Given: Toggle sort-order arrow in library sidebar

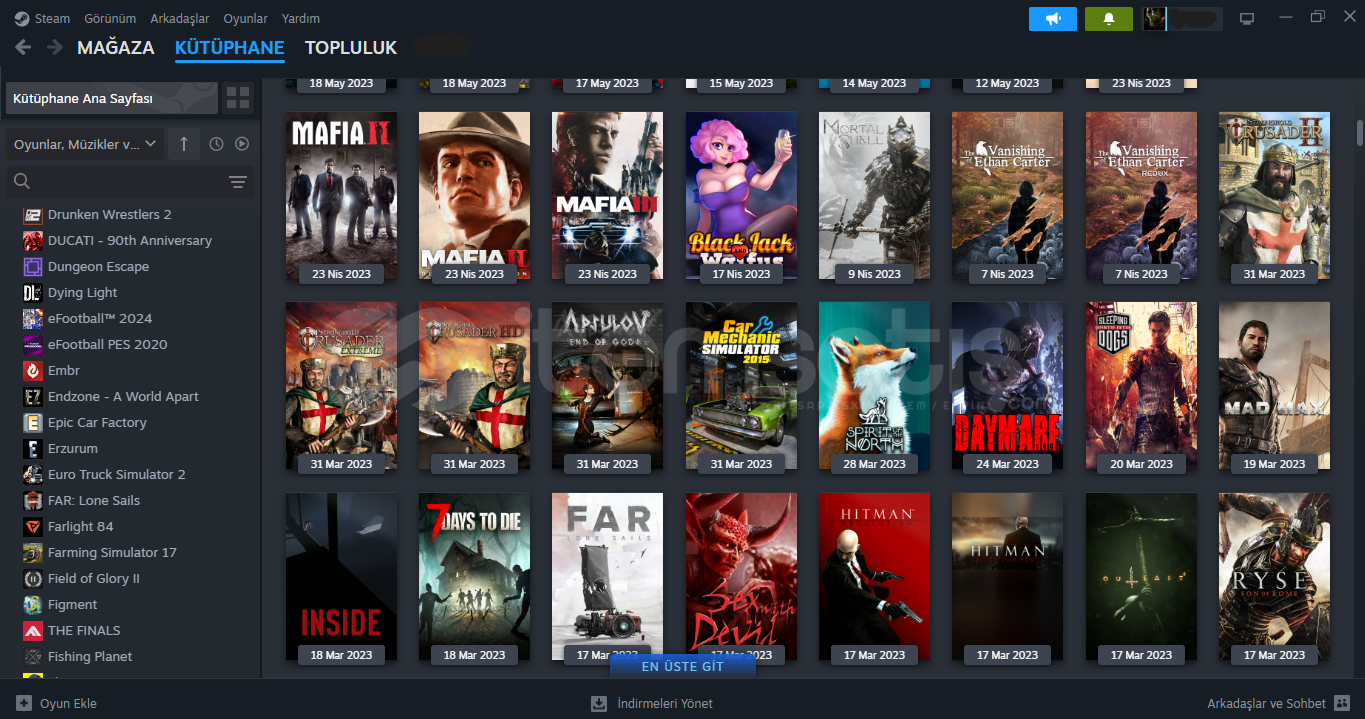Looking at the screenshot, I should pyautogui.click(x=183, y=144).
